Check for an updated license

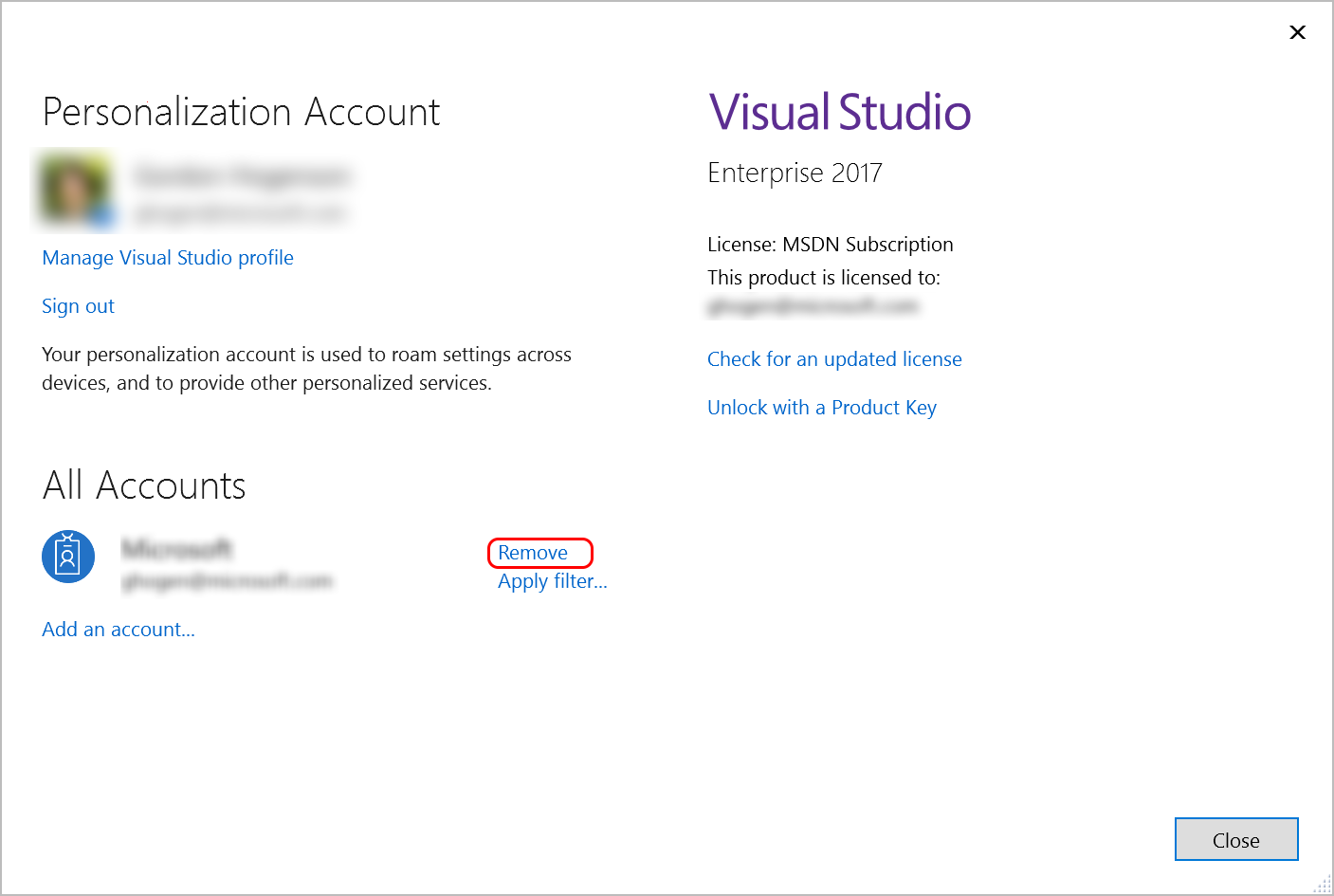(x=834, y=358)
